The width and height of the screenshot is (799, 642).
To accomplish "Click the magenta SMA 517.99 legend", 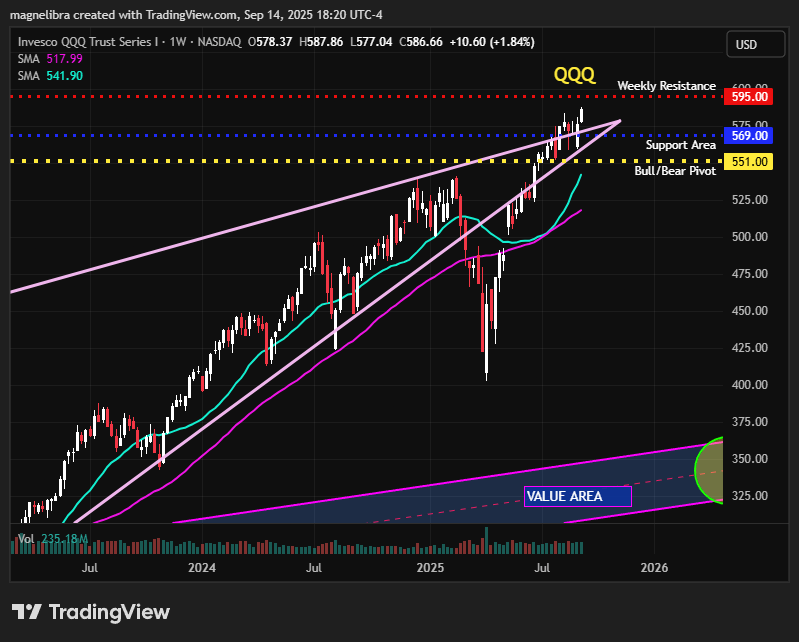I will coord(50,59).
